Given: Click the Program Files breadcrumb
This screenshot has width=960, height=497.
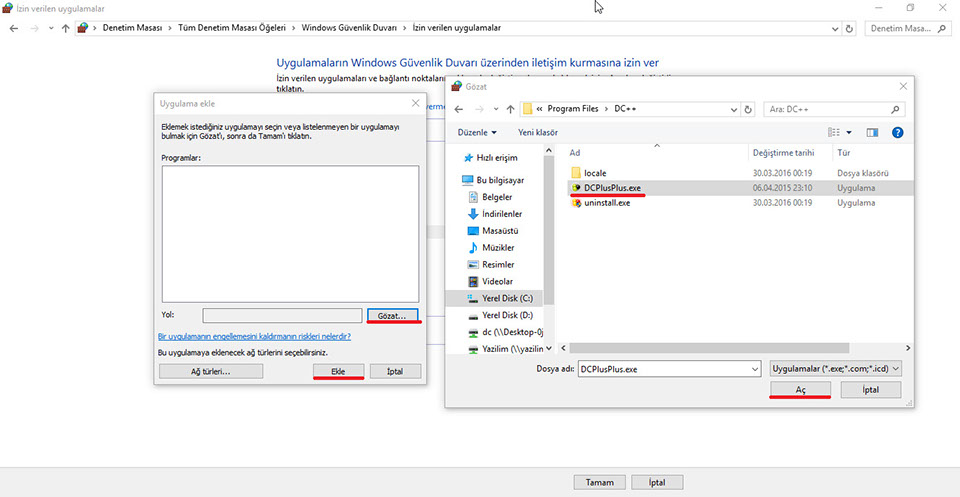Looking at the screenshot, I should (x=572, y=109).
